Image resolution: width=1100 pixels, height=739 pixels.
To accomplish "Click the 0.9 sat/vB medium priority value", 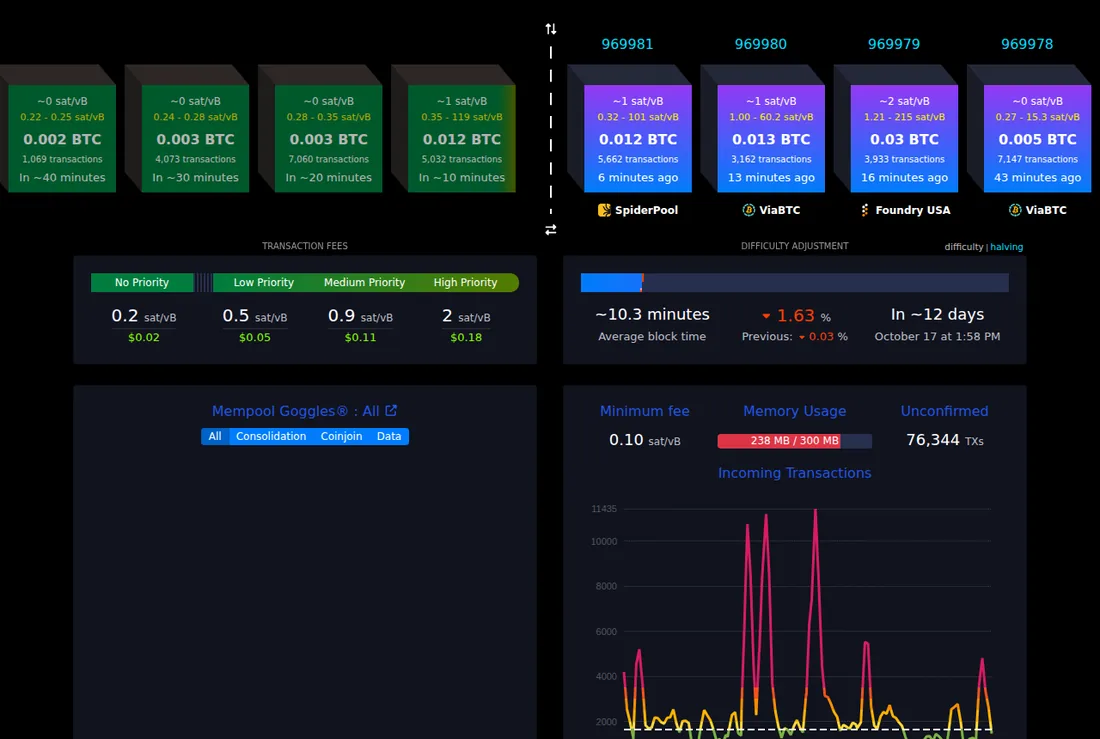I will pyautogui.click(x=361, y=317).
